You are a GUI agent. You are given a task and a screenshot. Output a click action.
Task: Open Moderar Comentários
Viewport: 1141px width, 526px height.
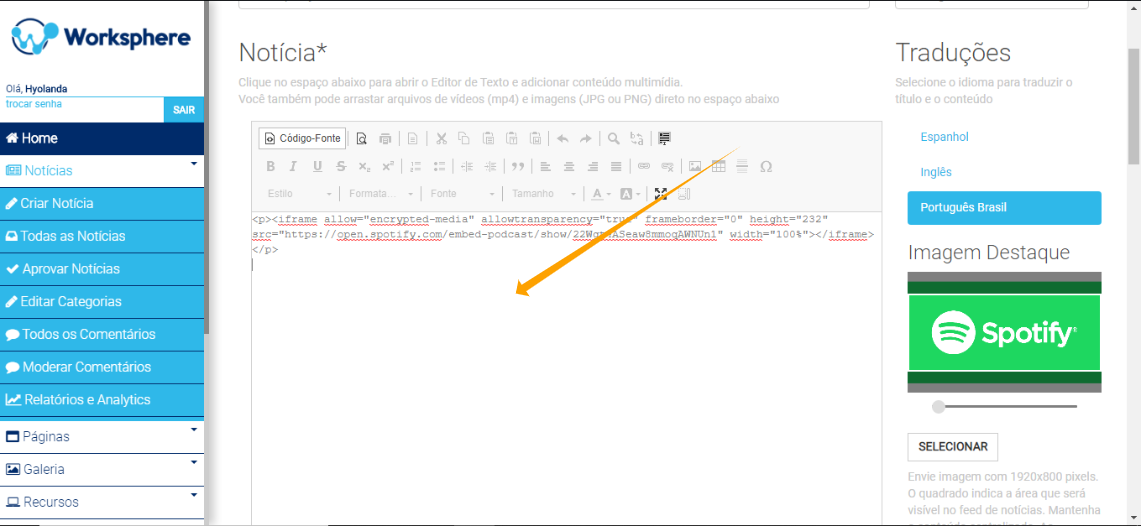(x=102, y=367)
